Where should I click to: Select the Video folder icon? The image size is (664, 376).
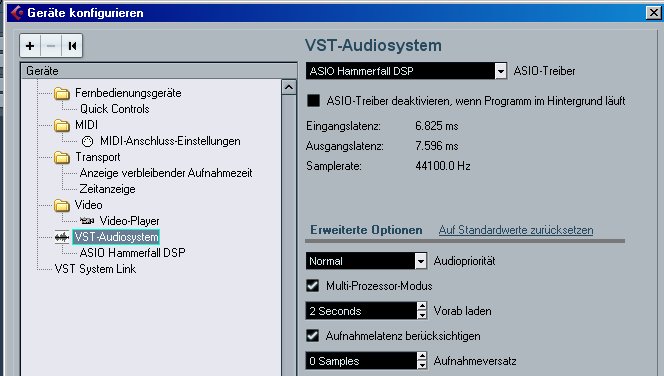[62, 205]
